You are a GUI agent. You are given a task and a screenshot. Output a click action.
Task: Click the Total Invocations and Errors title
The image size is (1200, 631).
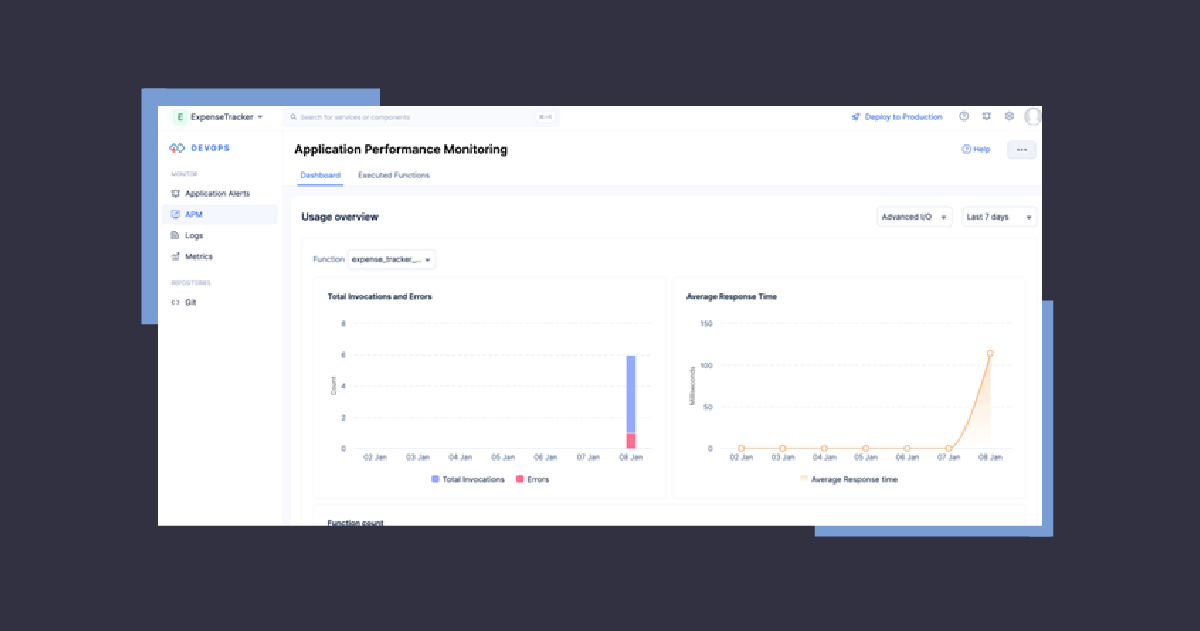[380, 297]
